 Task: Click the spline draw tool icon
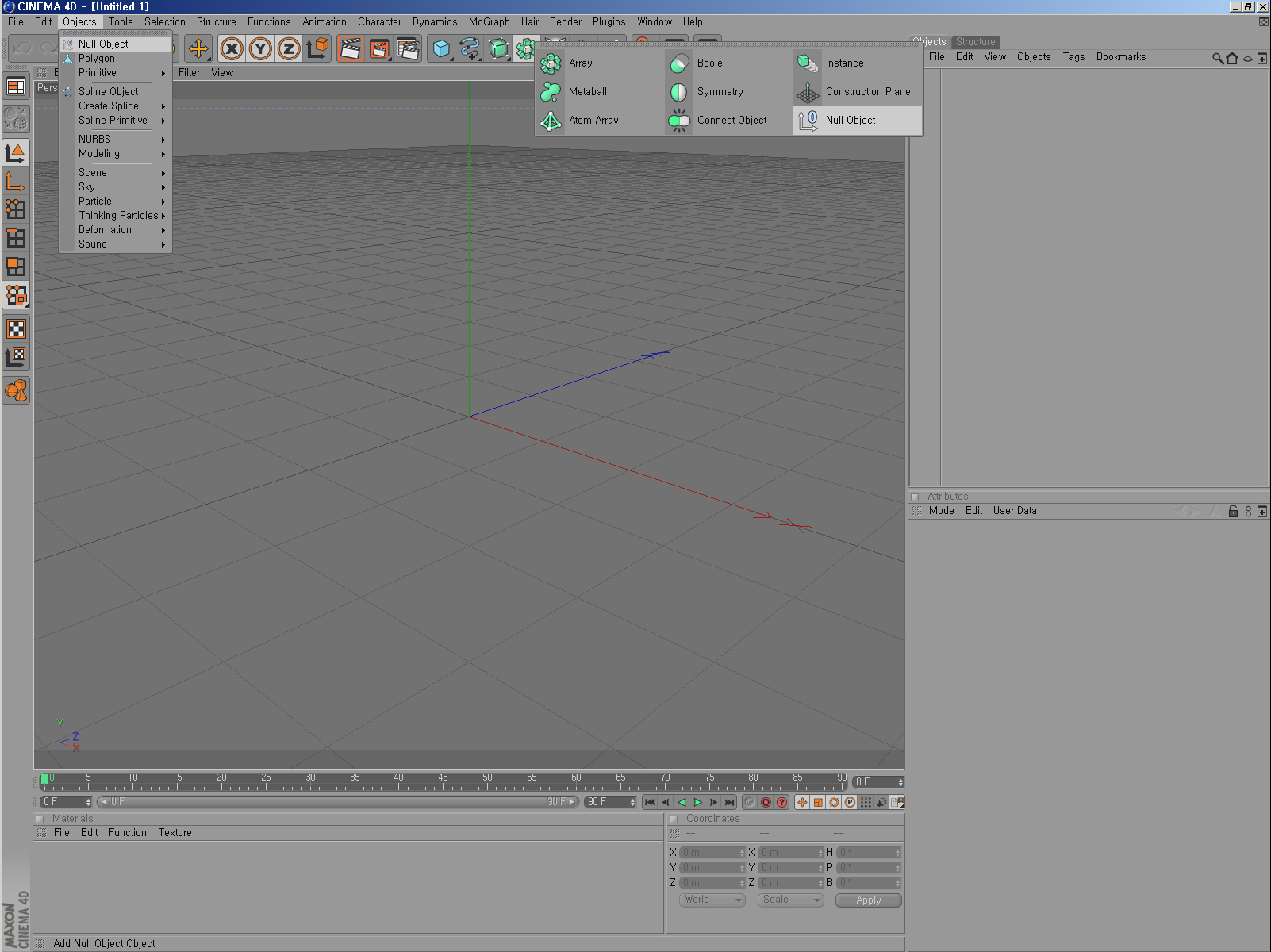pos(470,49)
